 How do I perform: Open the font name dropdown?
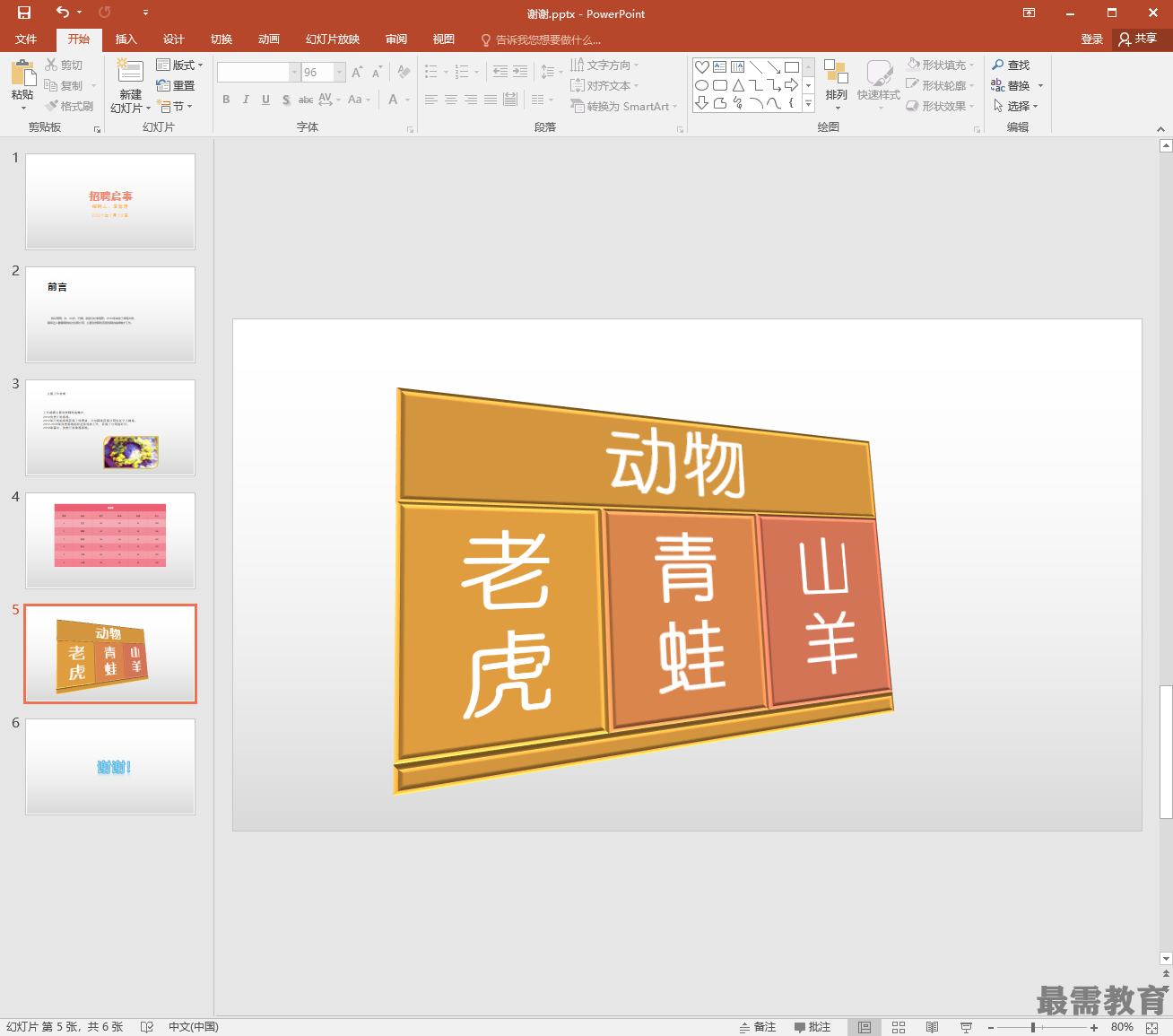(x=294, y=72)
